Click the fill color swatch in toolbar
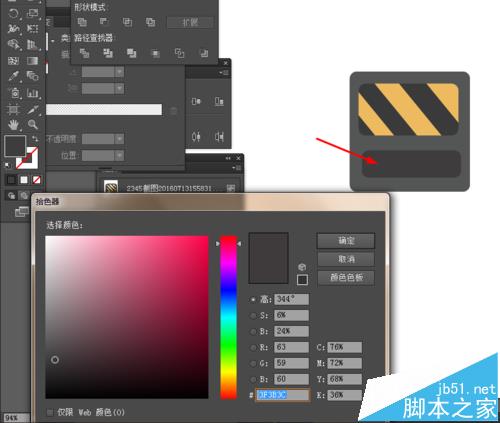Screen dimensions: 500x423 click(x=15, y=146)
